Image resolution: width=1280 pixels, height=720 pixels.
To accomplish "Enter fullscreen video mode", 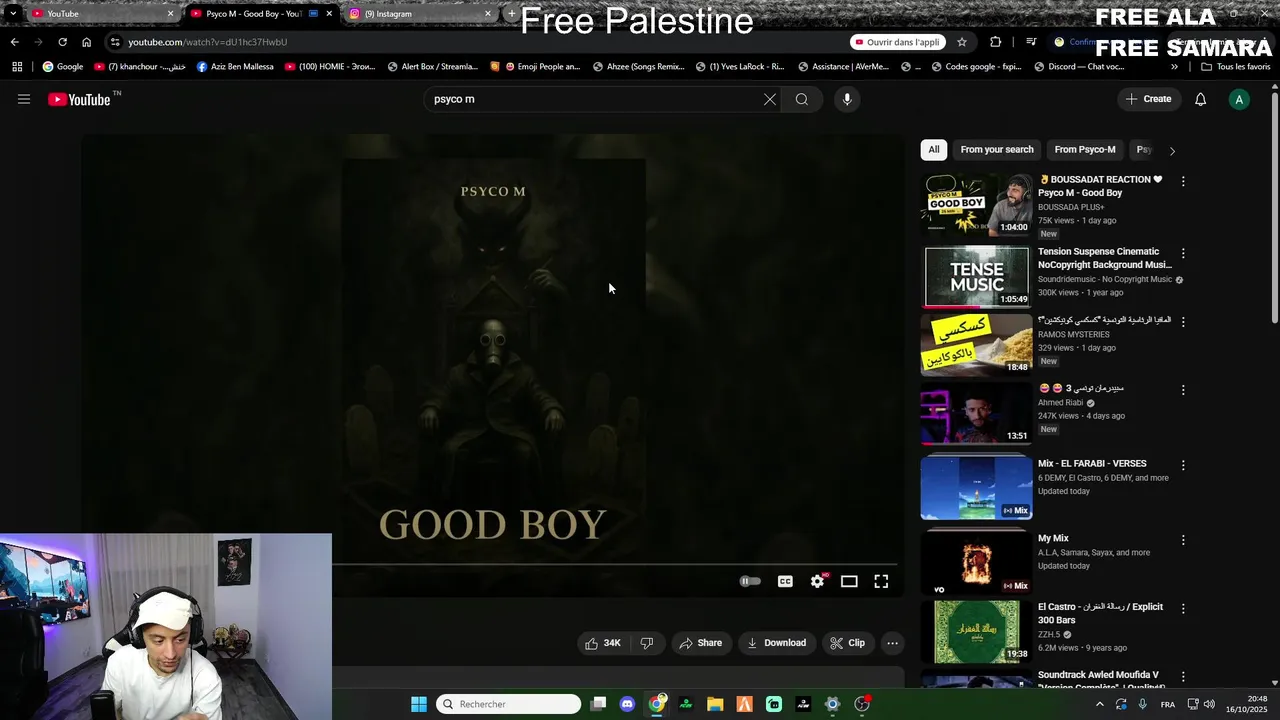I will pos(881,581).
